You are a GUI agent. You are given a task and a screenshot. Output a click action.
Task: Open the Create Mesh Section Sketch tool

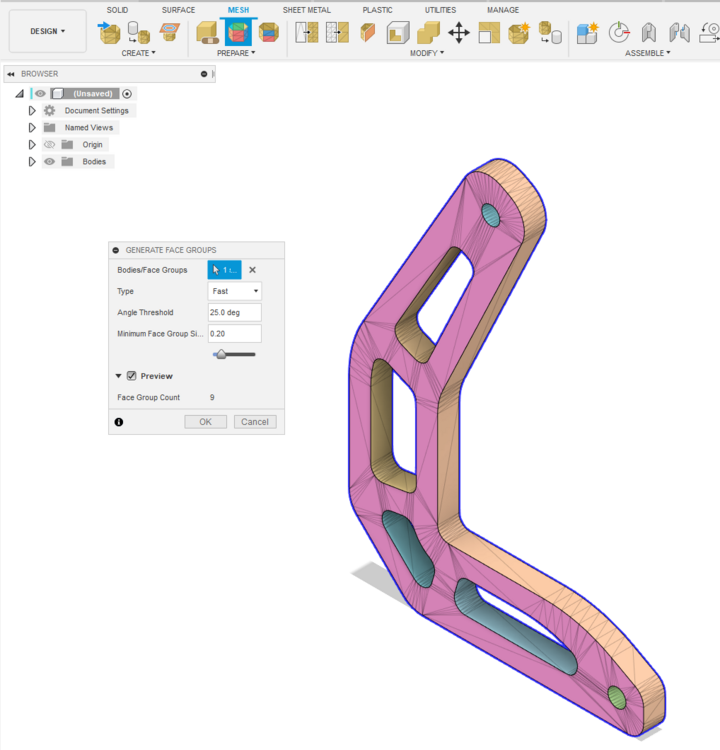[x=169, y=33]
